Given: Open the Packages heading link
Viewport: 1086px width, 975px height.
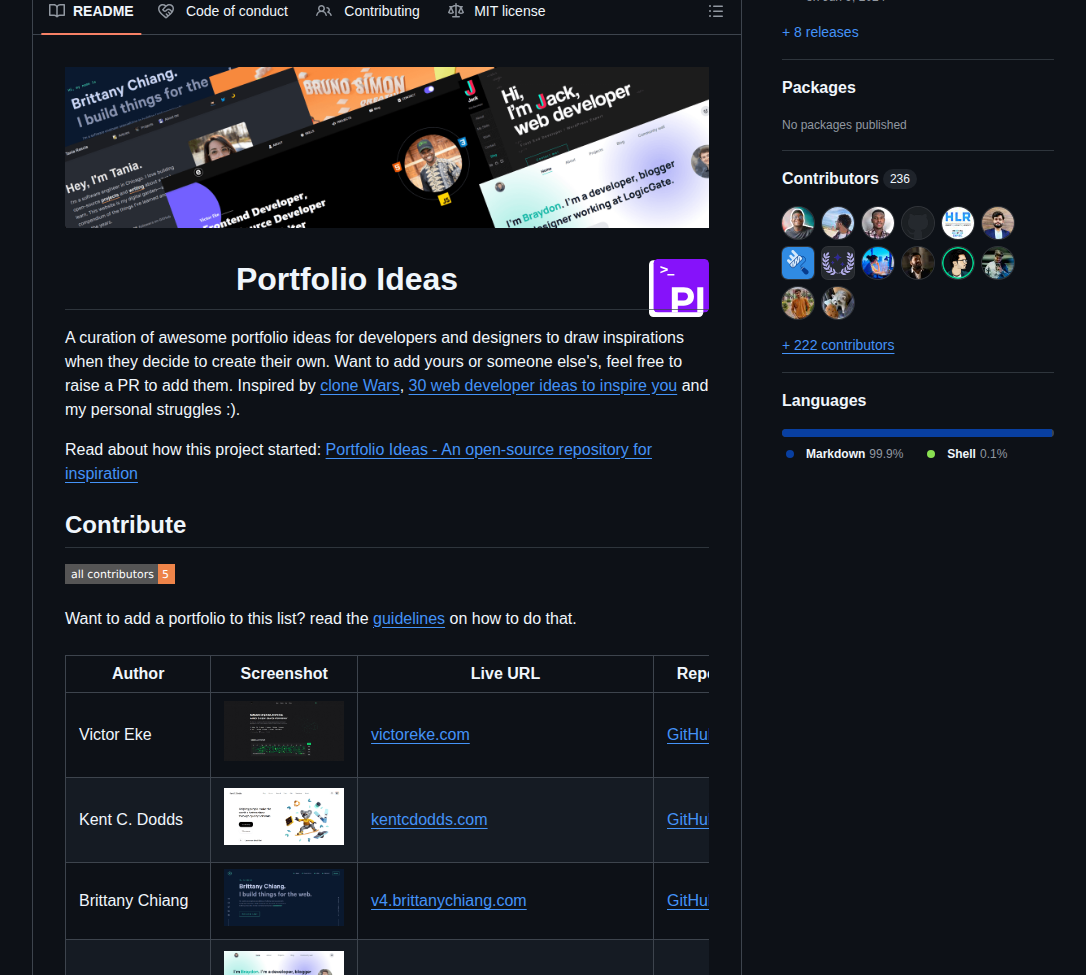Looking at the screenshot, I should click(819, 87).
